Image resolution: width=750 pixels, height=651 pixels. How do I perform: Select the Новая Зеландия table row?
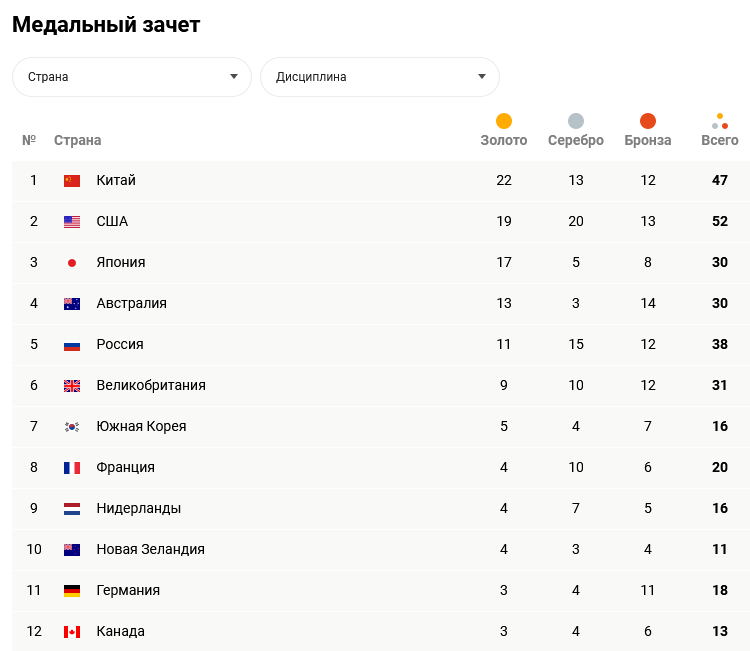click(380, 550)
